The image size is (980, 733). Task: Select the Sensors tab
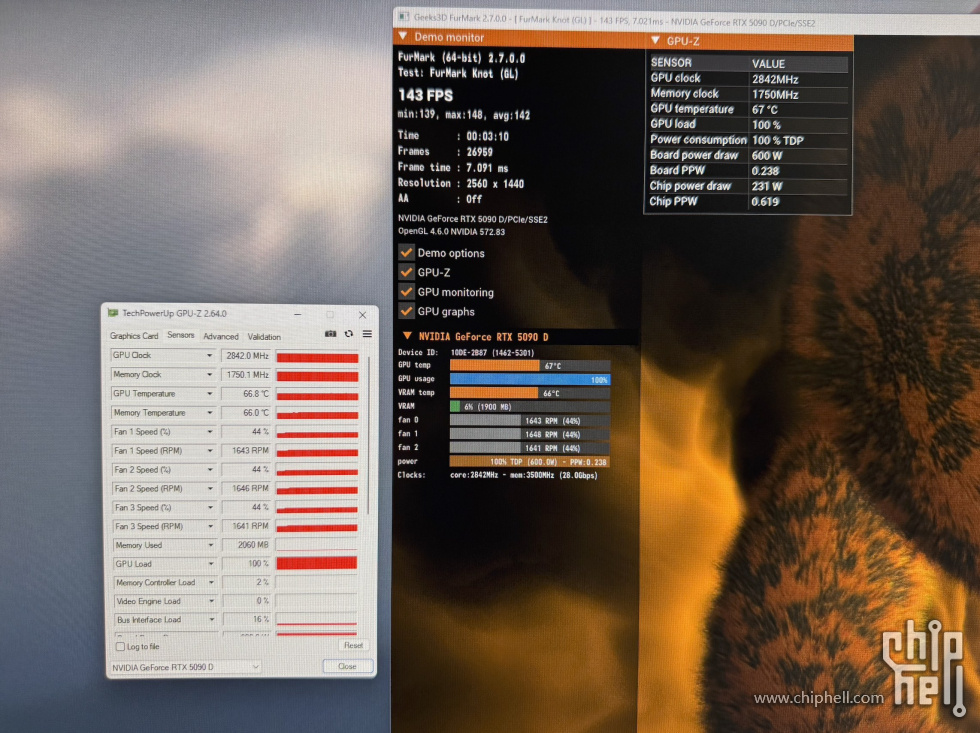click(x=181, y=335)
